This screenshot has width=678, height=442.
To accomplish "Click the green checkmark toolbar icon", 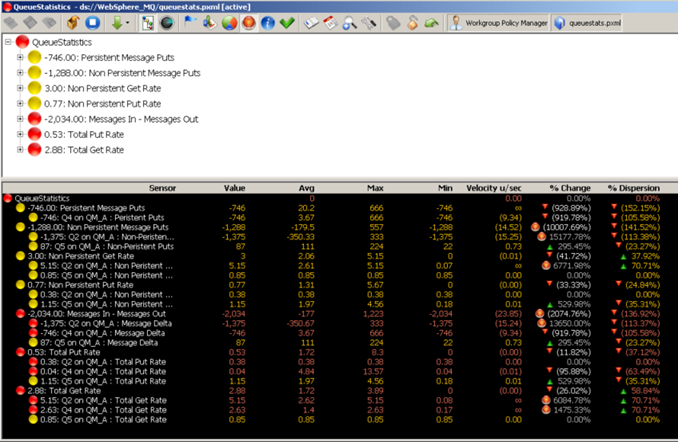I will (287, 22).
